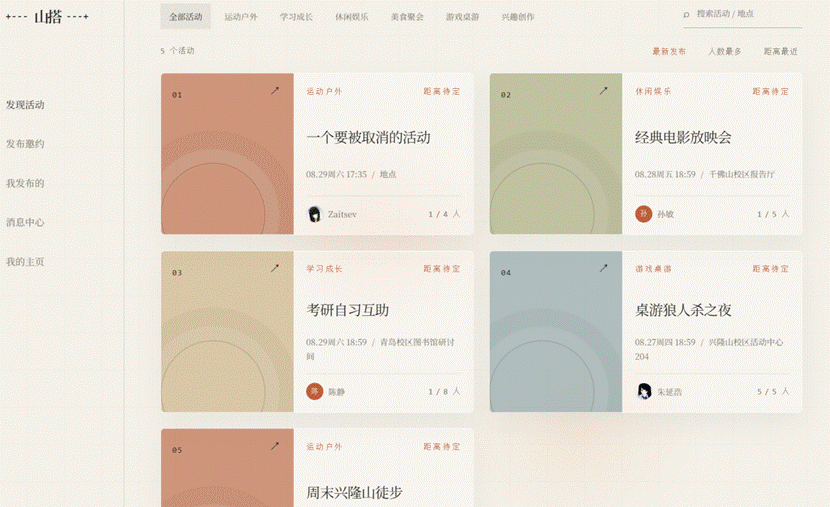Click the 5 / 5 人 count
830x507 pixels.
[x=773, y=392]
